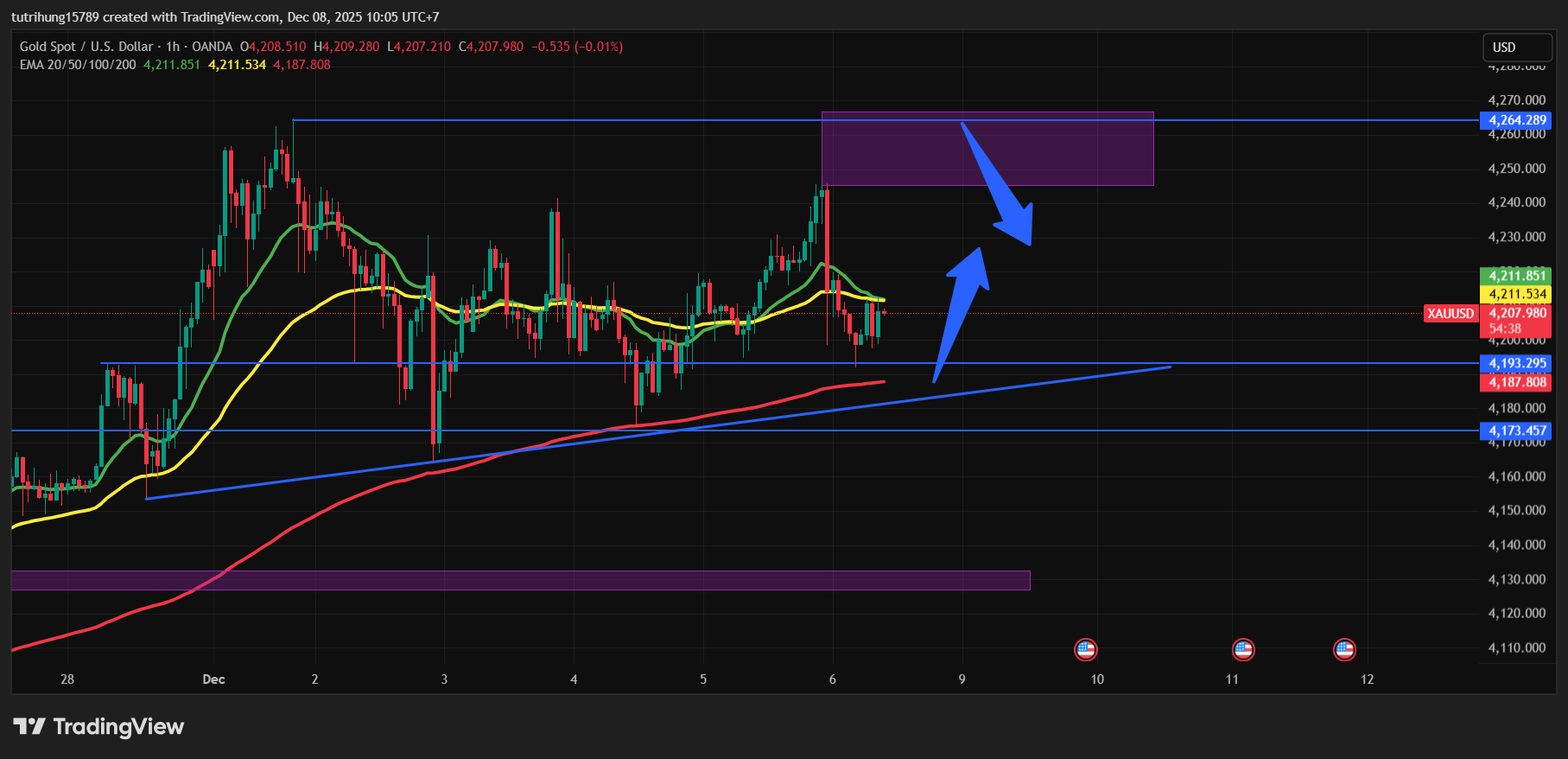
Task: Click the 4,264.289 resistance line price label
Action: coord(1517,120)
